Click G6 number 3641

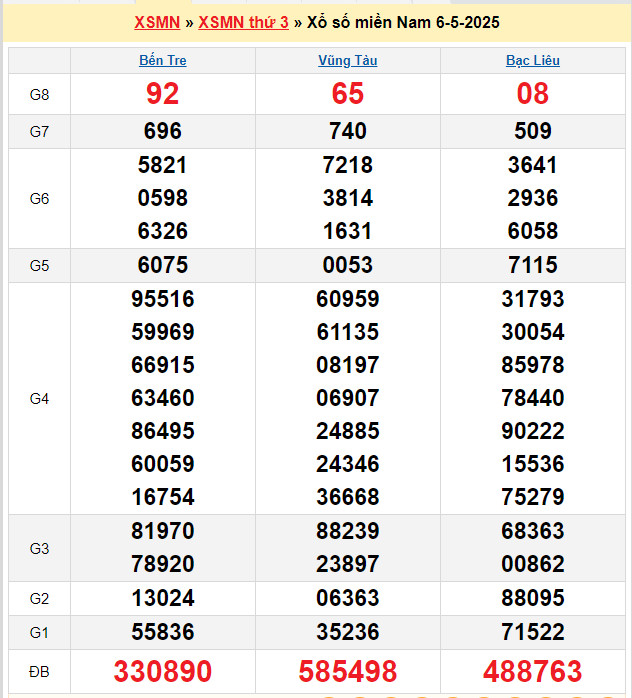click(533, 165)
